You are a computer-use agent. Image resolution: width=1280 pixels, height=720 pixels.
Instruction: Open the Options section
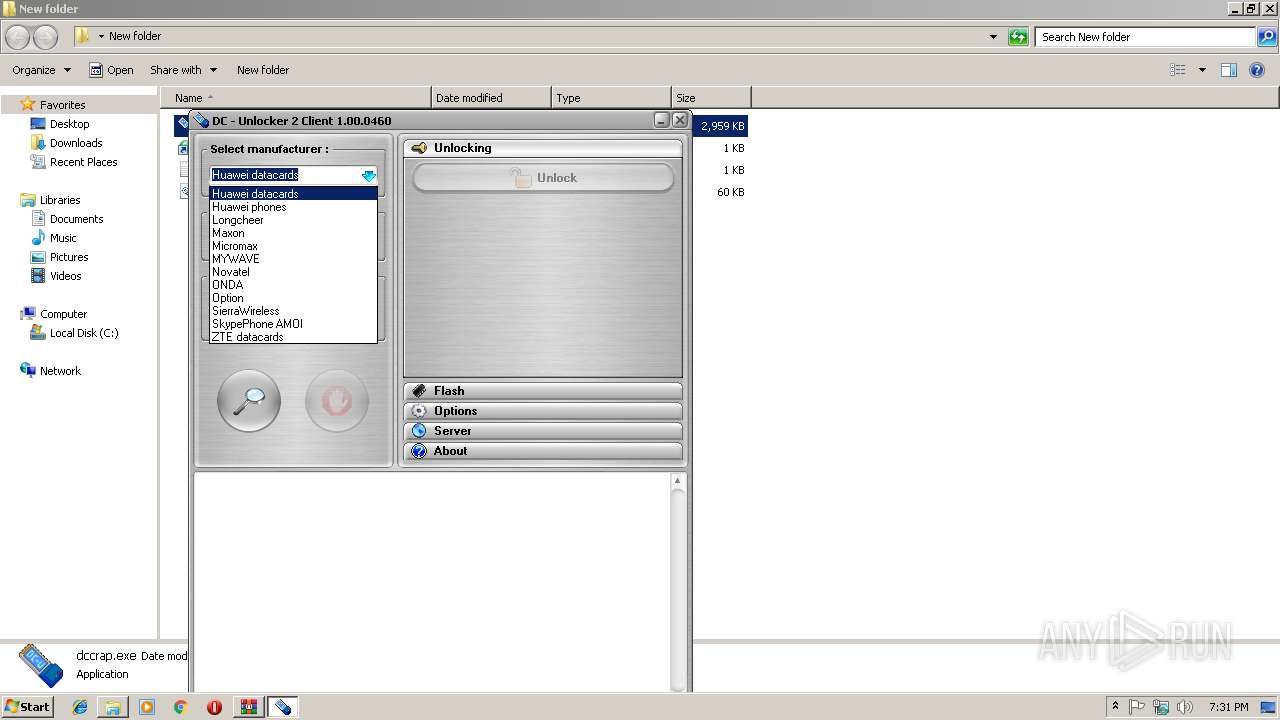[543, 411]
